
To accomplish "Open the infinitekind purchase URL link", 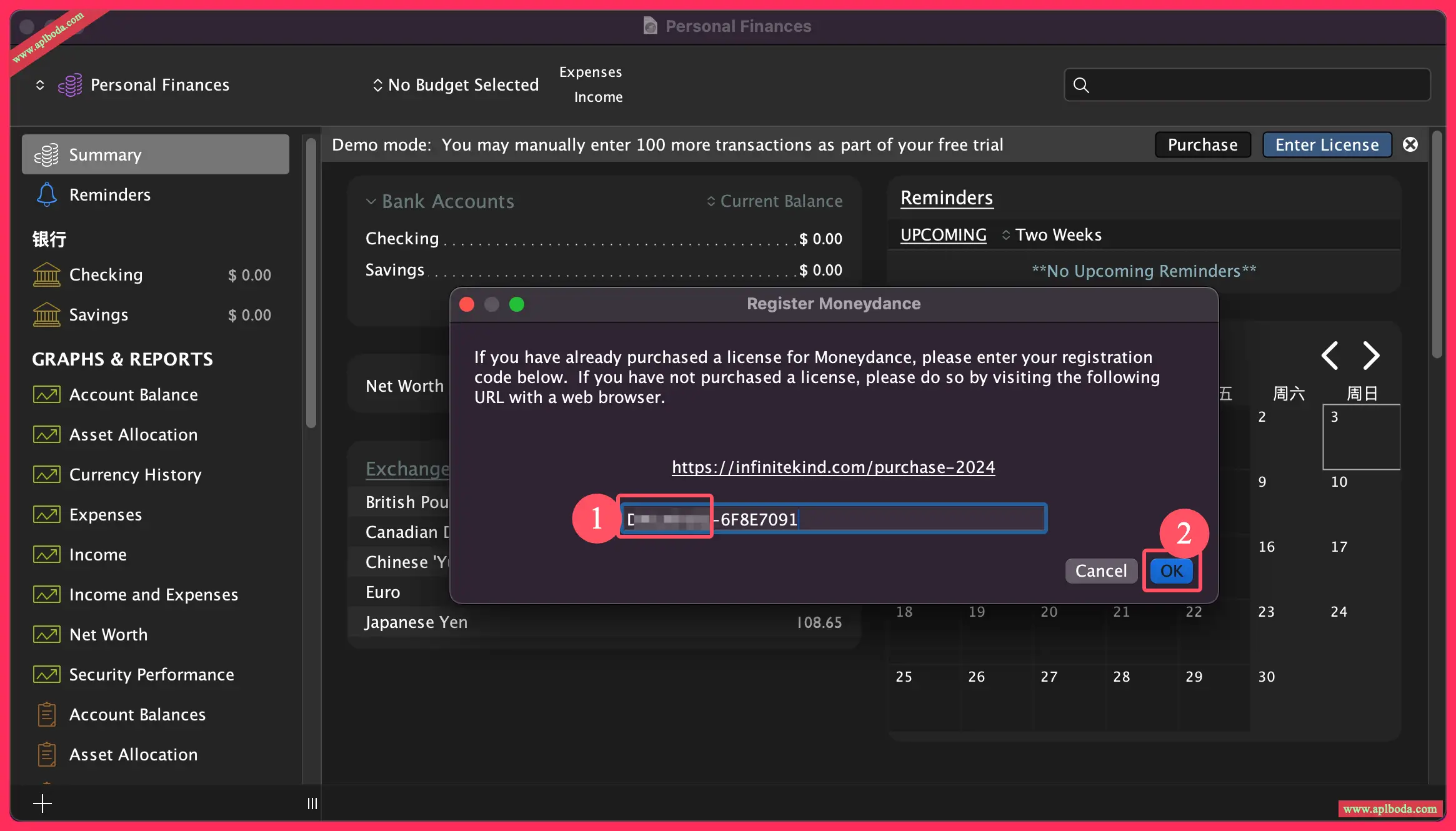I will click(833, 467).
